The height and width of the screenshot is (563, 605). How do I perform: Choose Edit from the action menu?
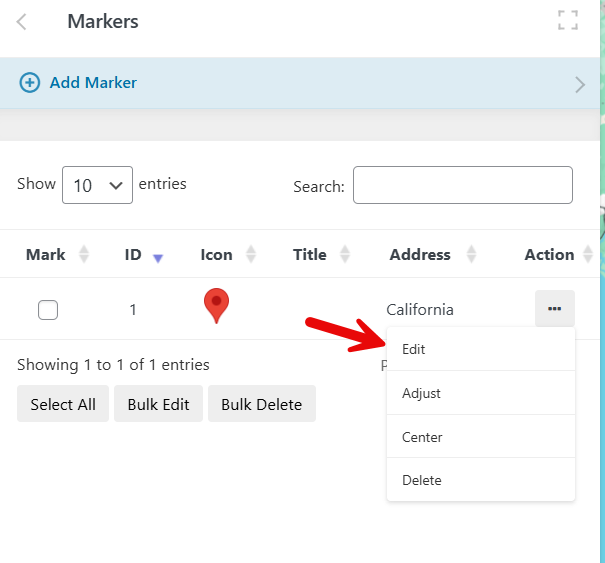click(414, 350)
